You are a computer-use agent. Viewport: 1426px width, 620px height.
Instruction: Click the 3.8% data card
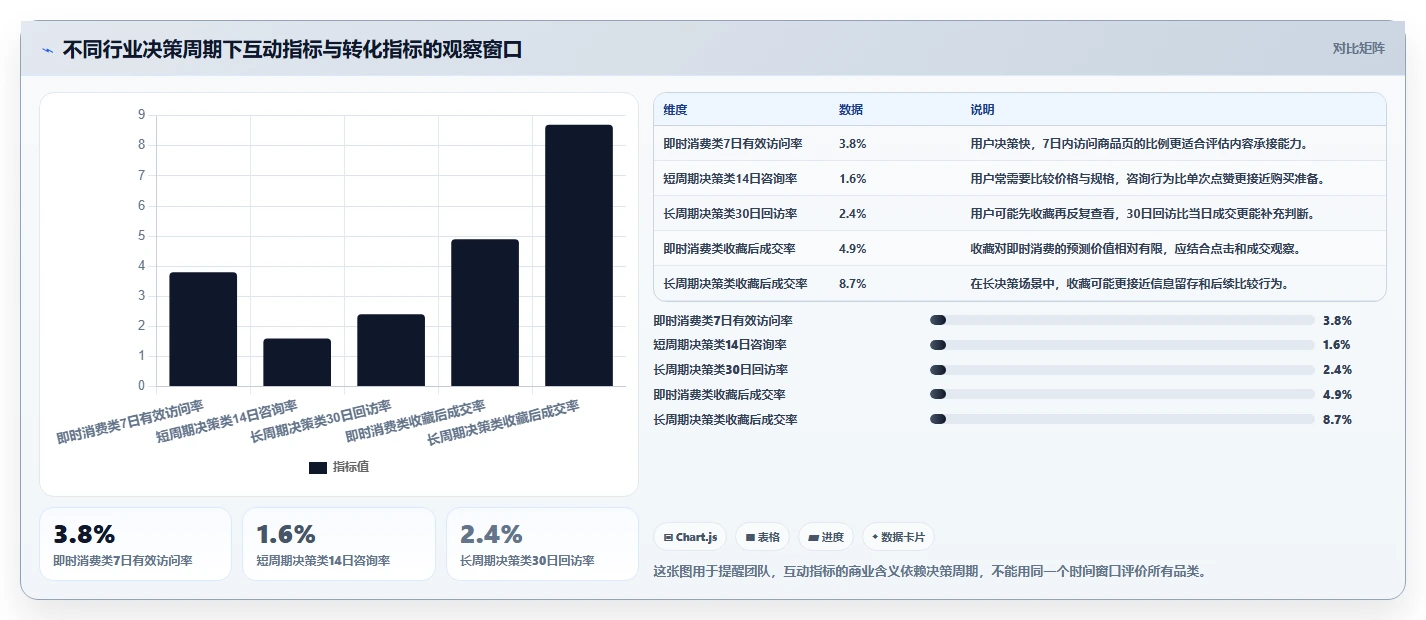coord(135,544)
